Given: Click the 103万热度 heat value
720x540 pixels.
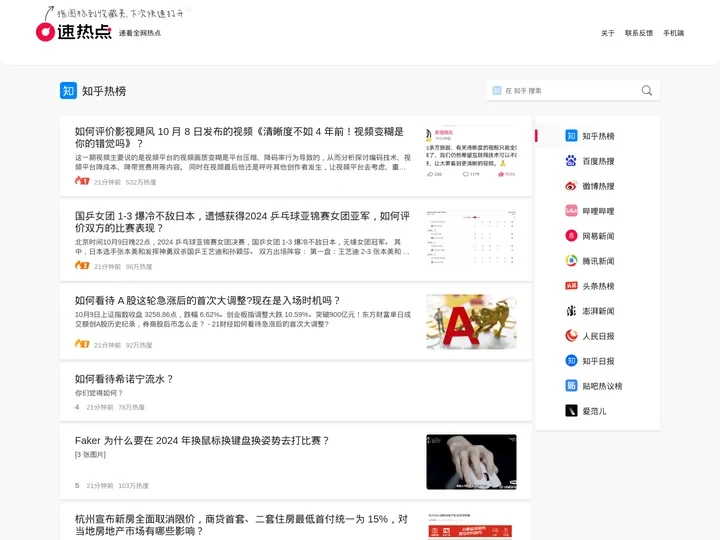Looking at the screenshot, I should 133,486.
